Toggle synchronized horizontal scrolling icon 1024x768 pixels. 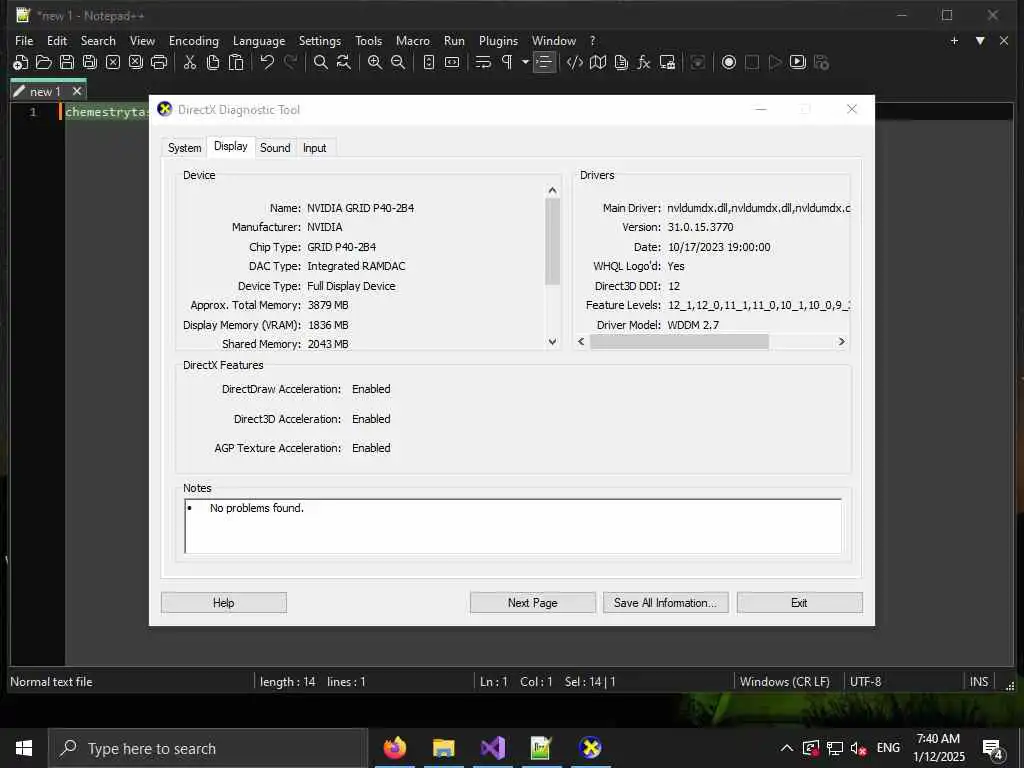coord(452,63)
